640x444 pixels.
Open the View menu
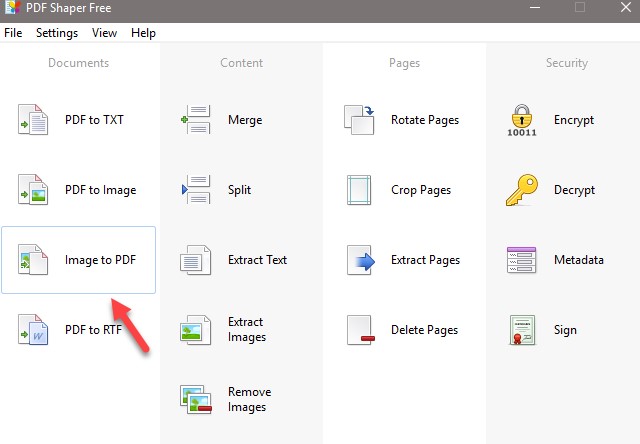tap(104, 33)
